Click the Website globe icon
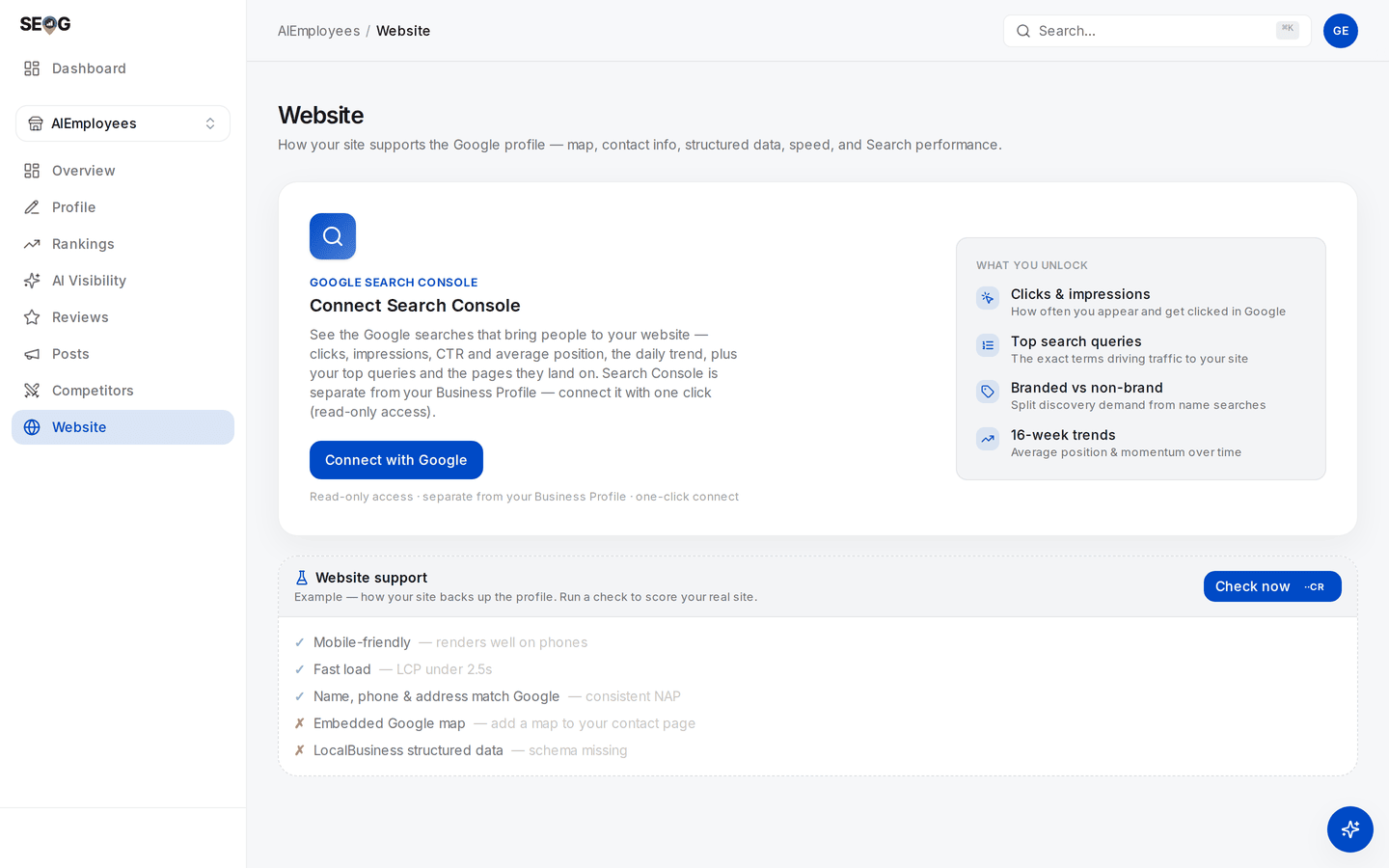Image resolution: width=1389 pixels, height=868 pixels. [32, 427]
